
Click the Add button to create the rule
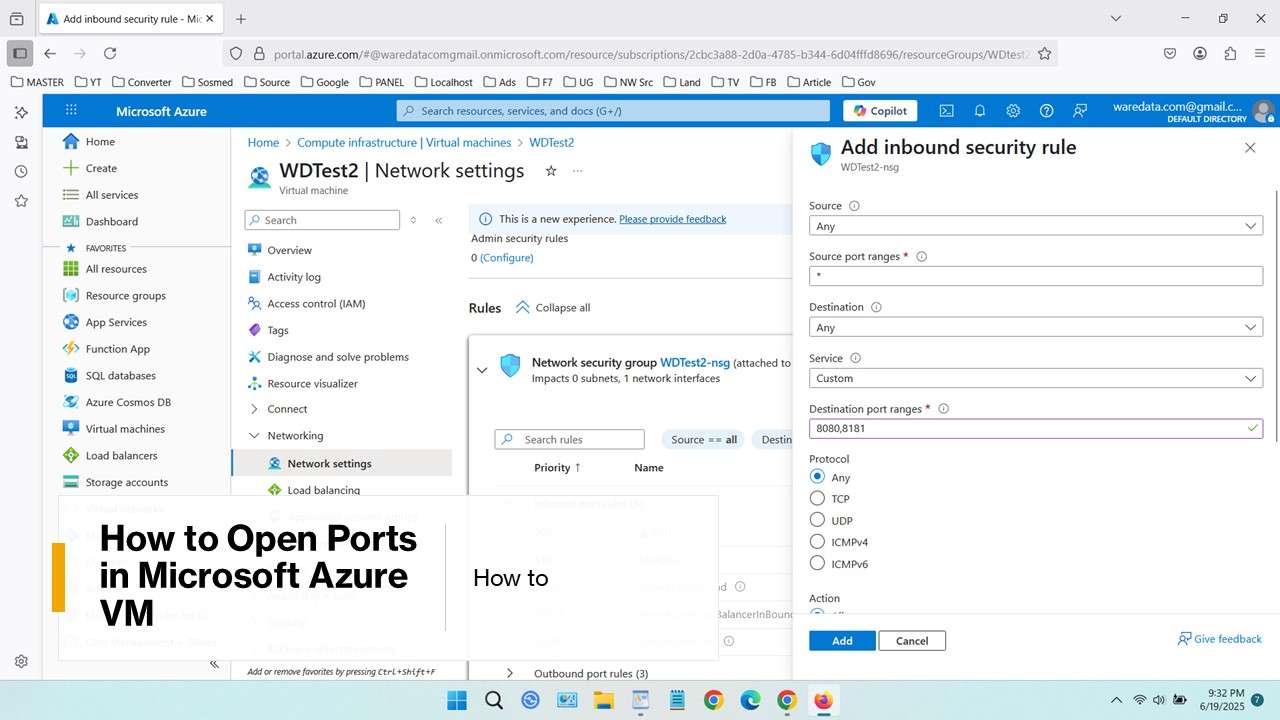[x=841, y=640]
